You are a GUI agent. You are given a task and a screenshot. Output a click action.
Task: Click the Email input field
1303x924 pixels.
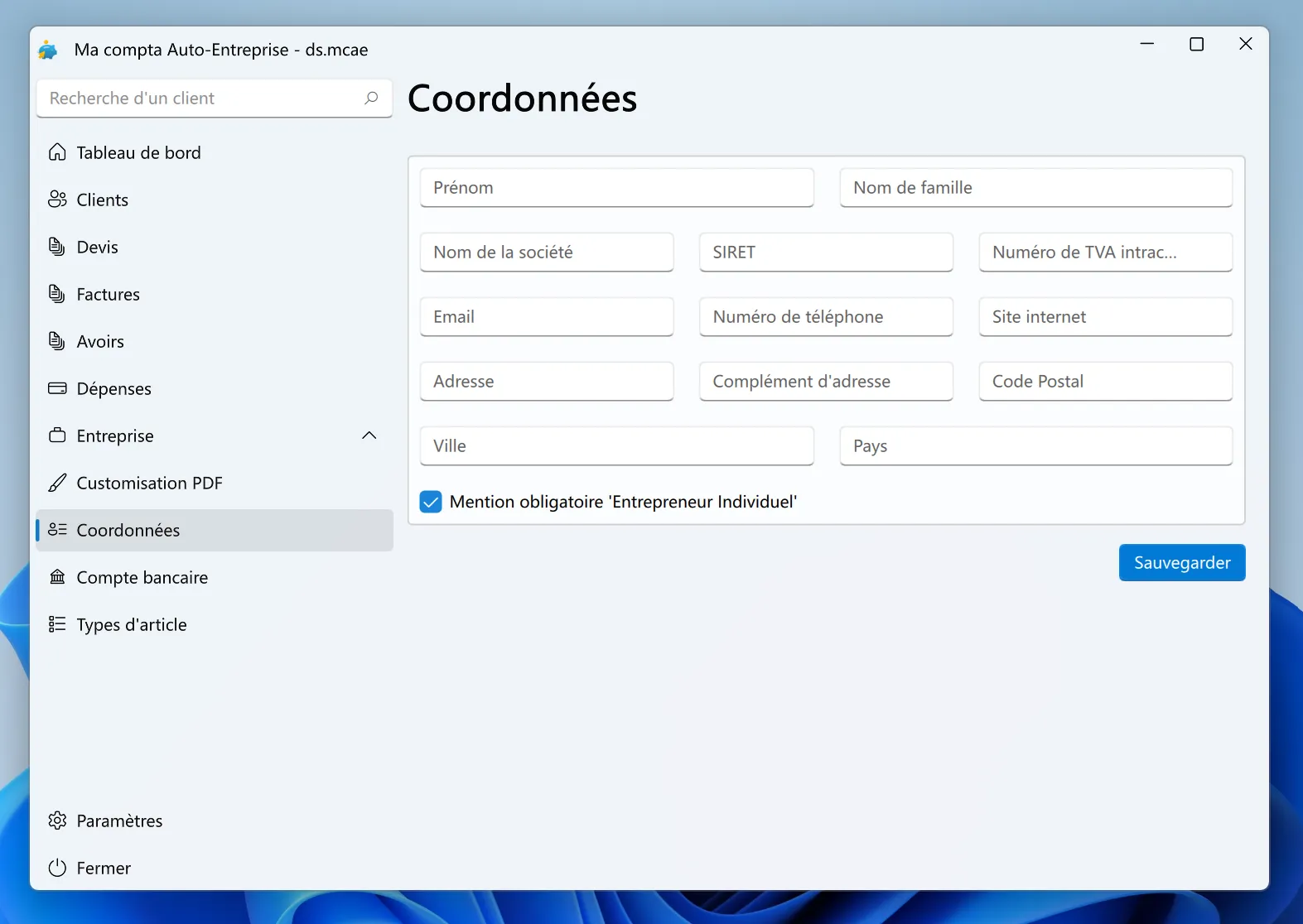pyautogui.click(x=547, y=316)
